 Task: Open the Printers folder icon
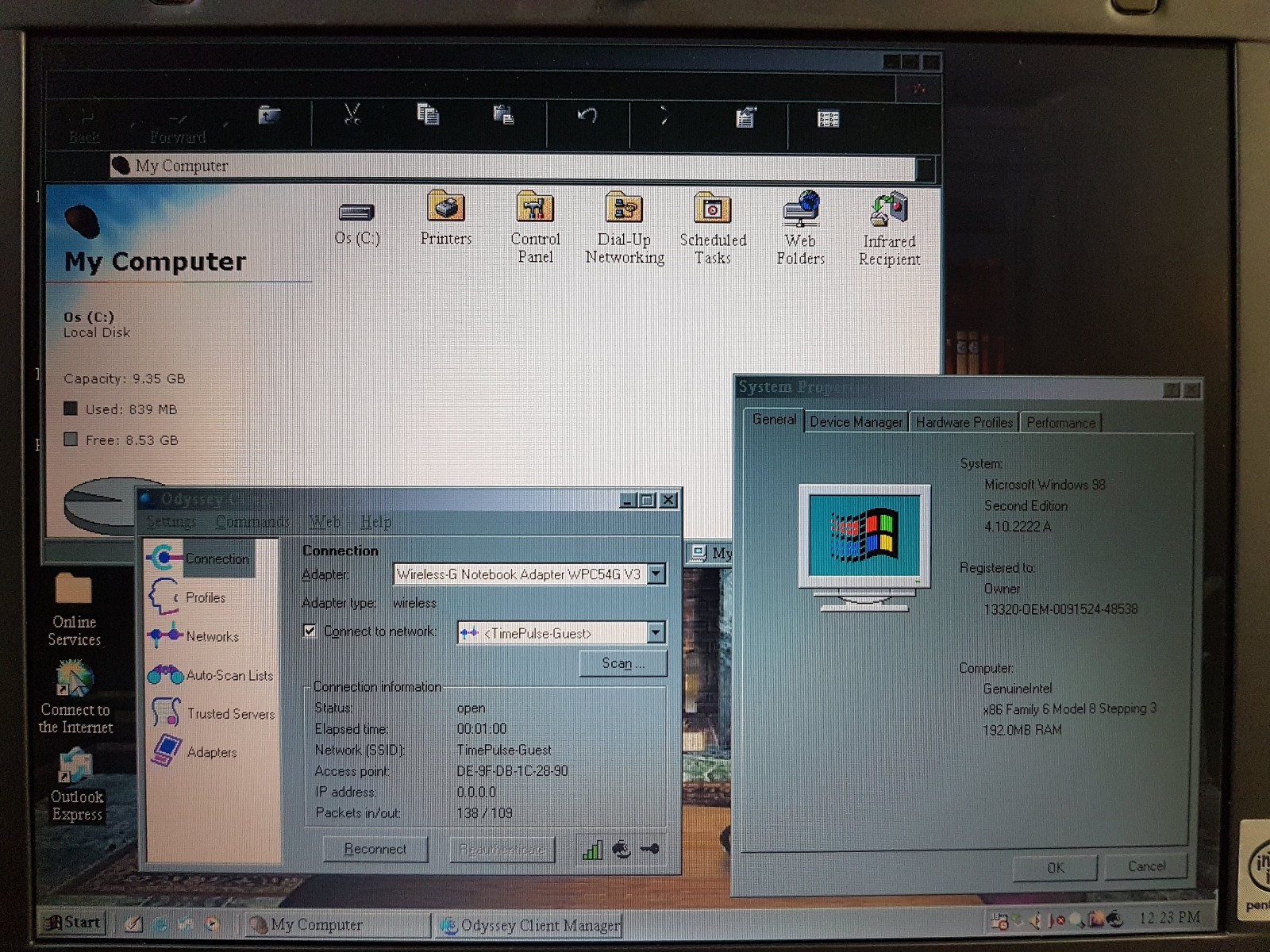(446, 218)
